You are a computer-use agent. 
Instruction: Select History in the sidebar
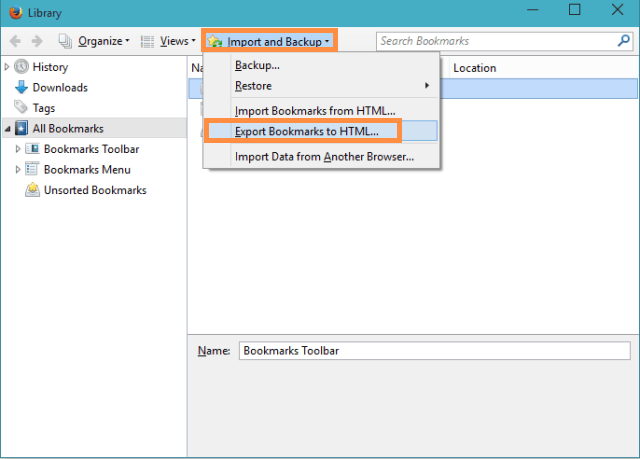point(50,67)
